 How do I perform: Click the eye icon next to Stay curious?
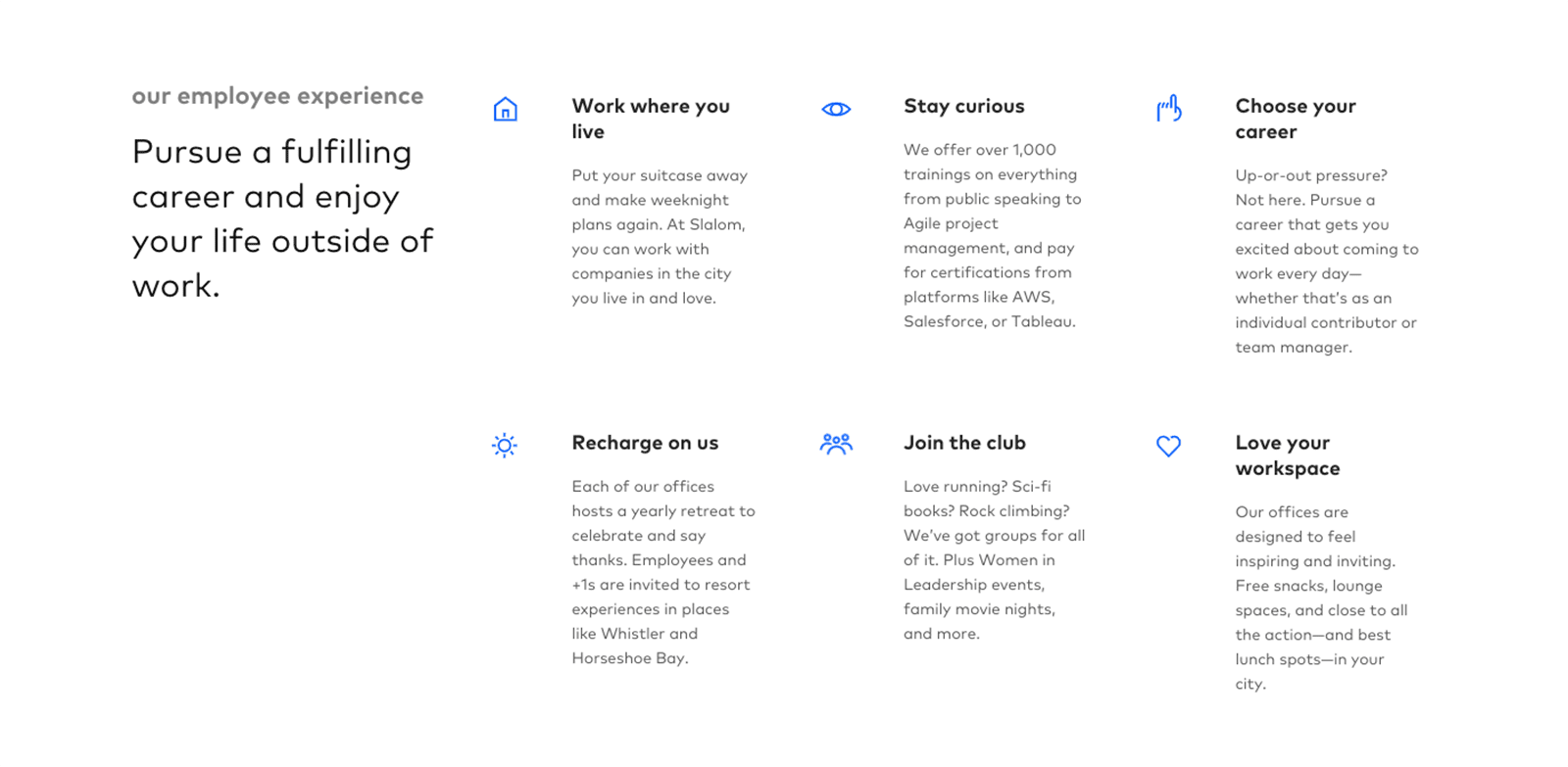(836, 109)
